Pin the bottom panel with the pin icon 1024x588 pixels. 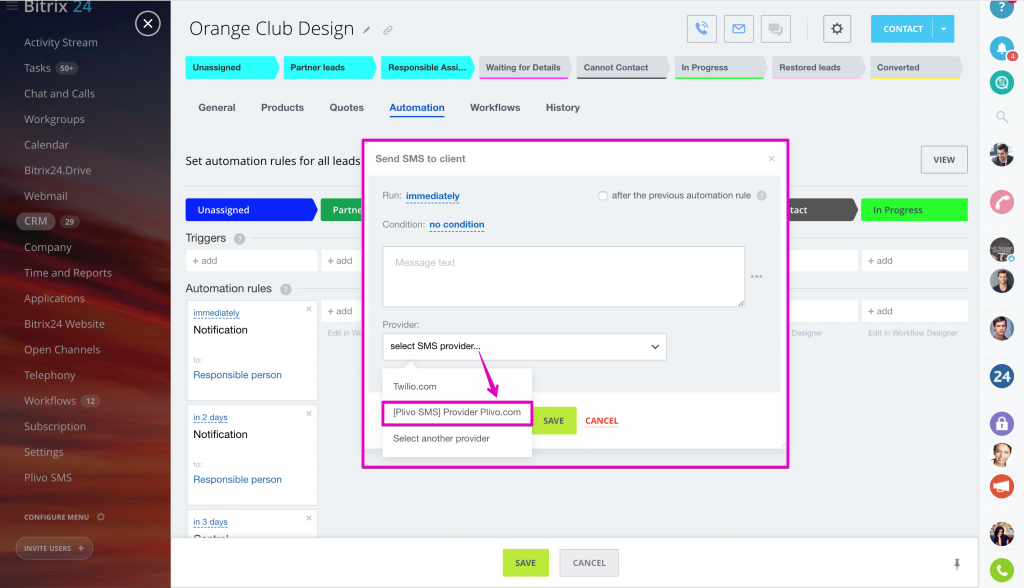957,563
